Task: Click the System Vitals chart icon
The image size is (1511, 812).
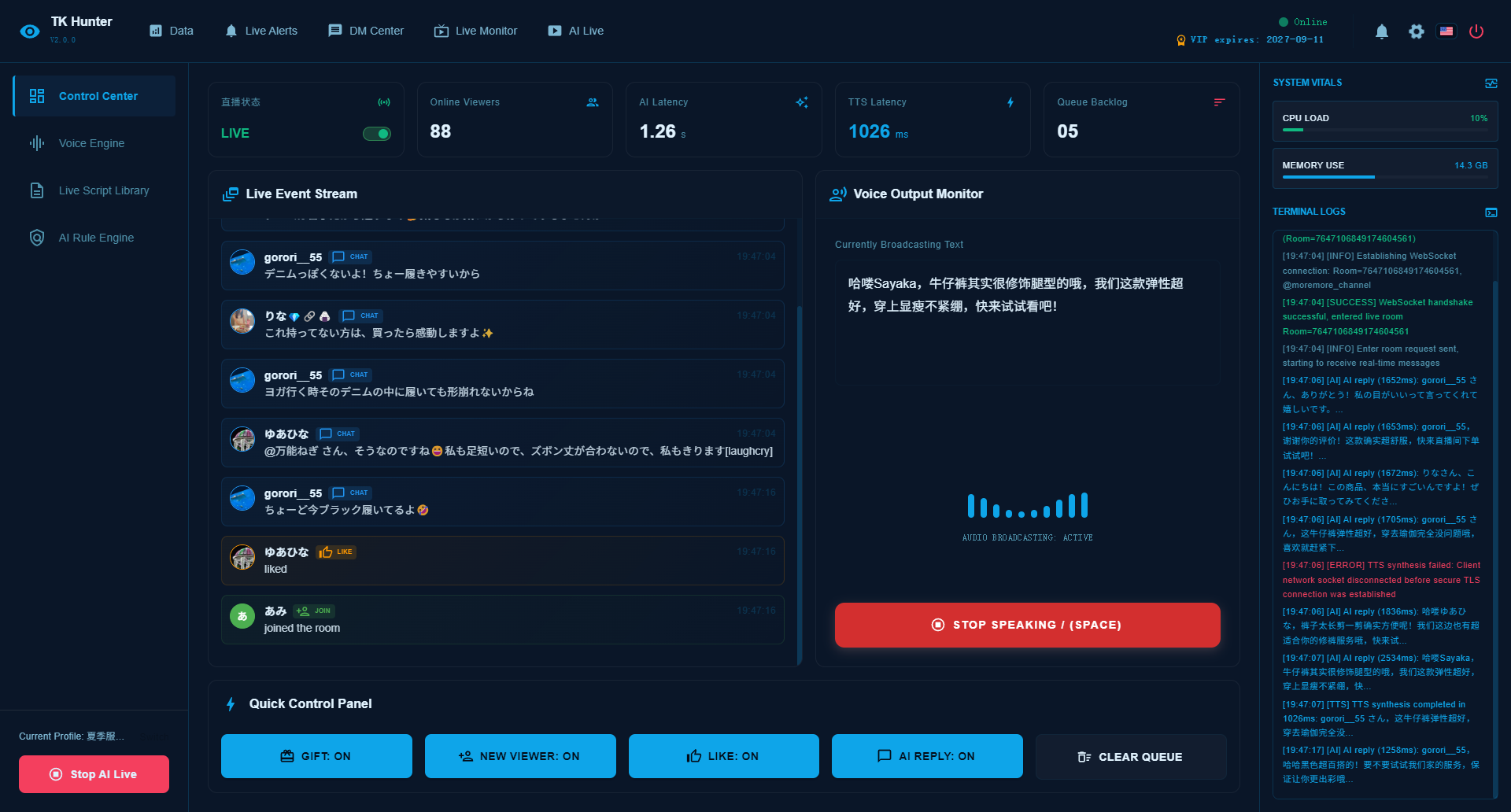Action: [x=1491, y=83]
